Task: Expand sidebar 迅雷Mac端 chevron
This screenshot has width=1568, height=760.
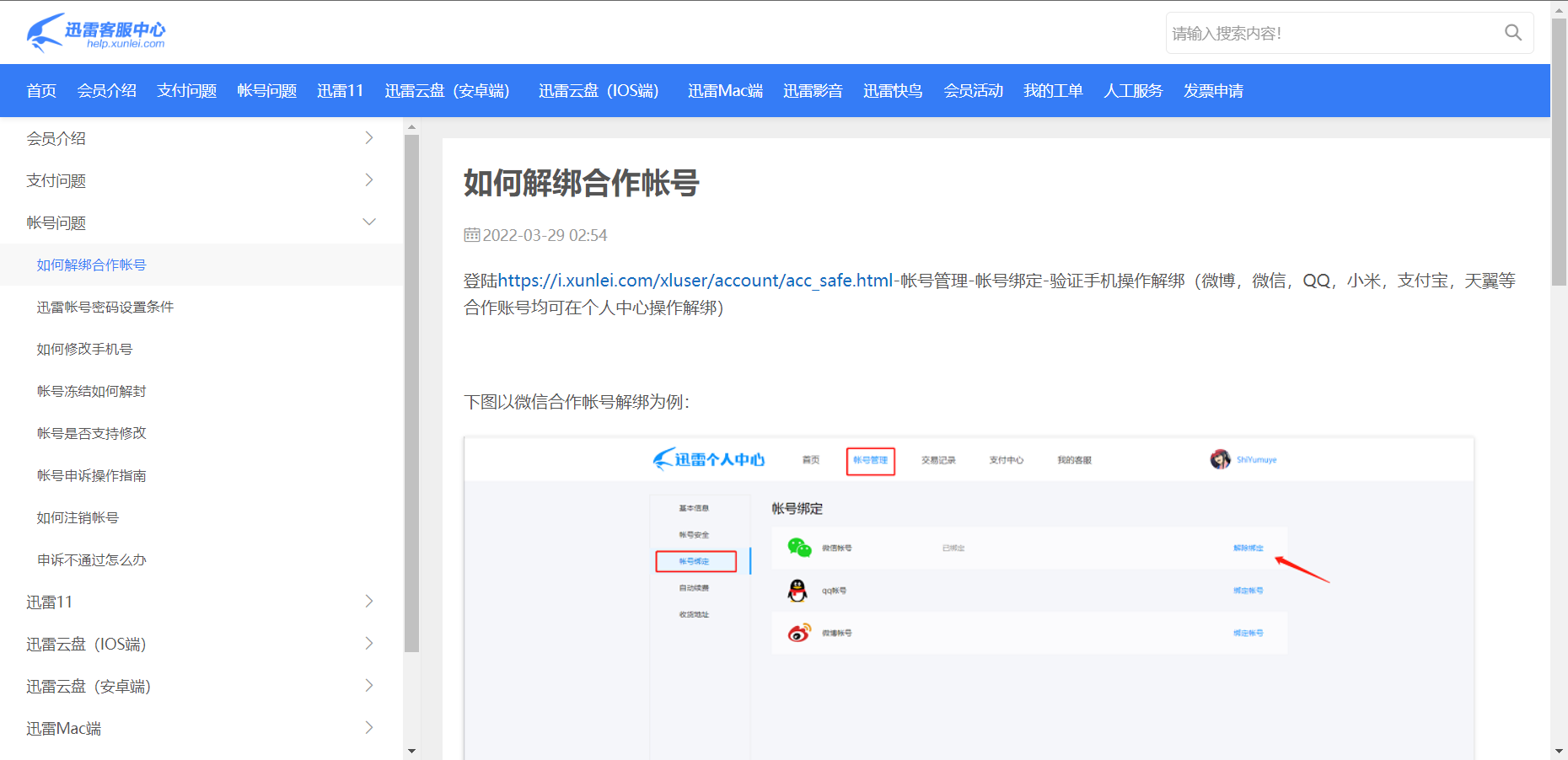Action: click(x=368, y=727)
